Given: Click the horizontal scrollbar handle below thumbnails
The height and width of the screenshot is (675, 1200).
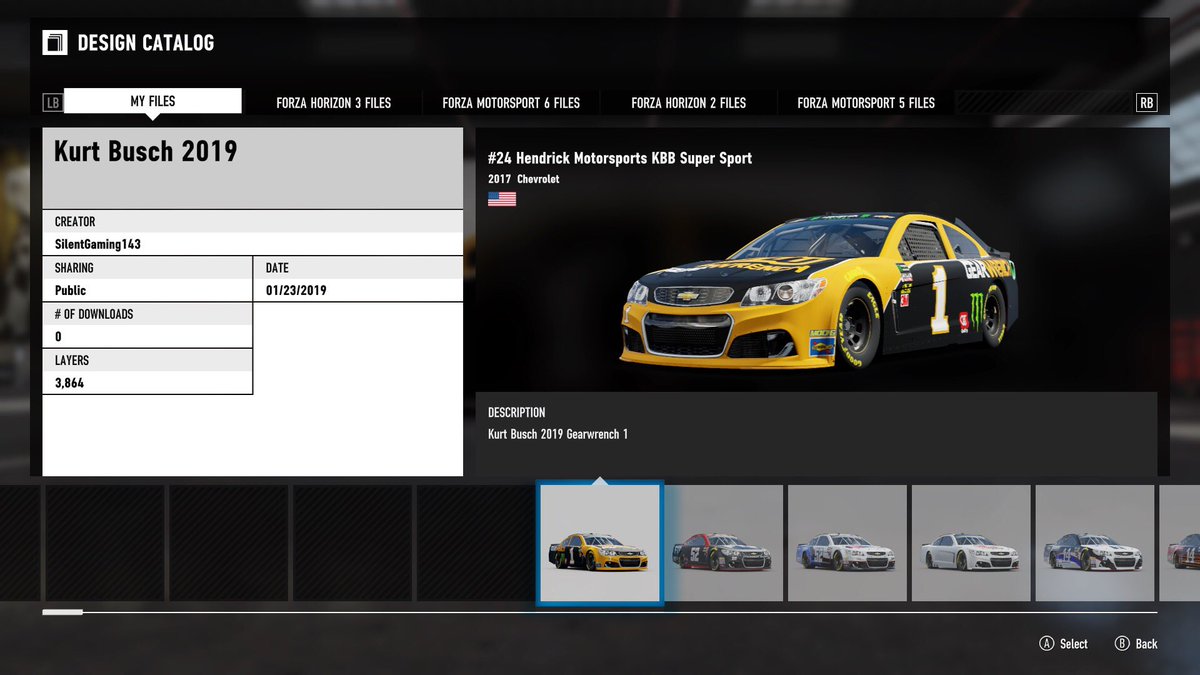Looking at the screenshot, I should coord(63,612).
